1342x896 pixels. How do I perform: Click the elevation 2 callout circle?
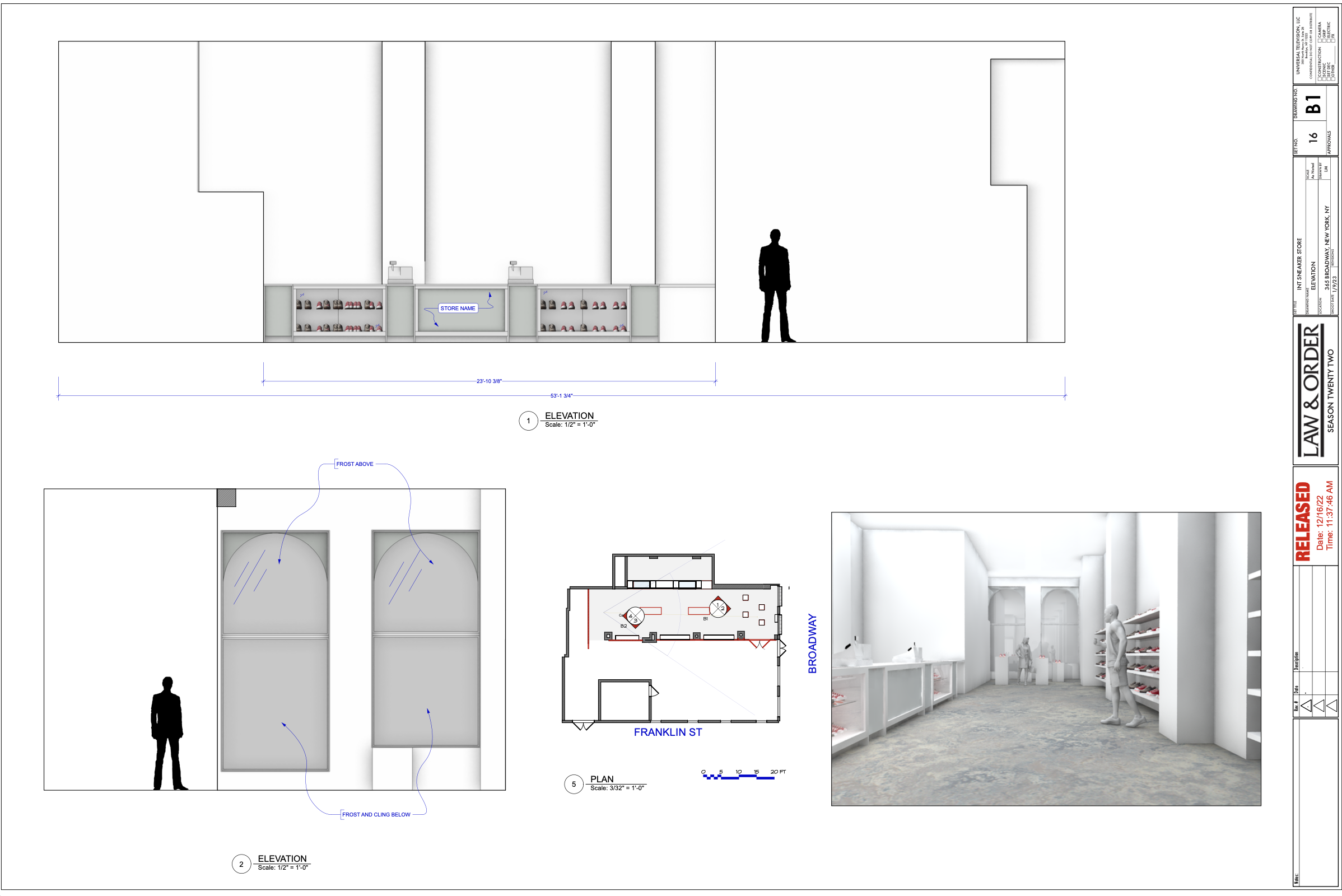point(241,864)
